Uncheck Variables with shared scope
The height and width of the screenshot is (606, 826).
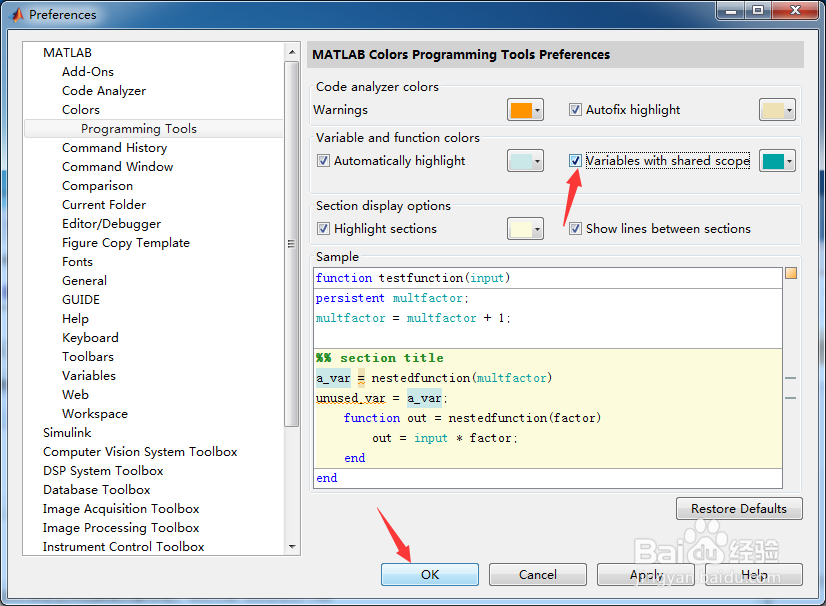tap(575, 160)
